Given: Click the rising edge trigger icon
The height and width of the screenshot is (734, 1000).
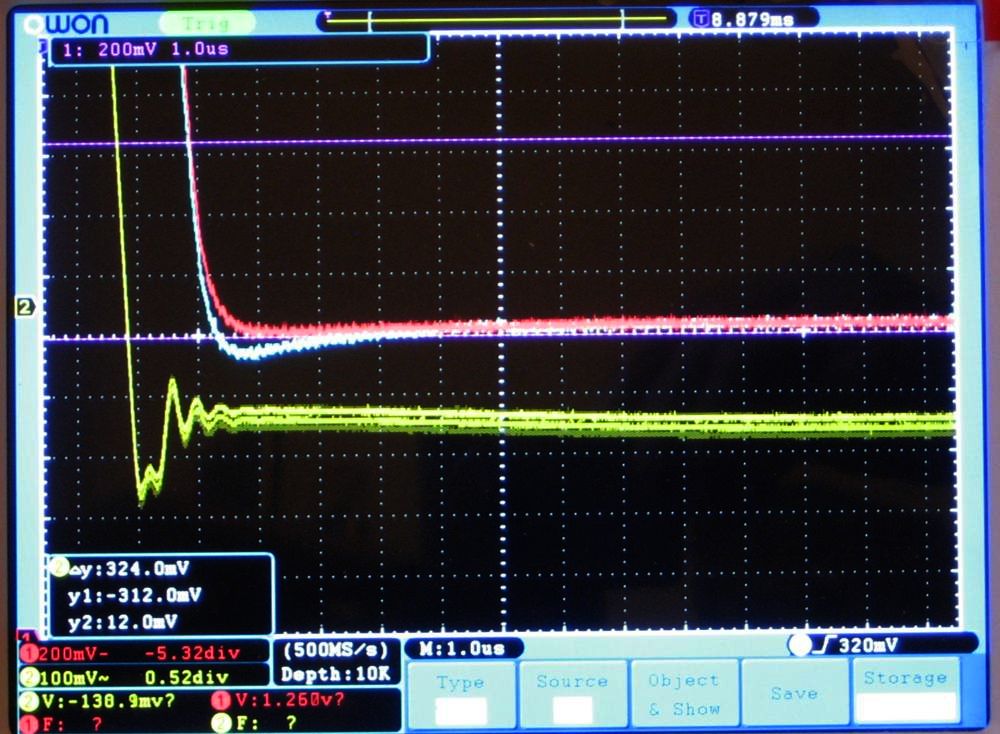Looking at the screenshot, I should 826,645.
